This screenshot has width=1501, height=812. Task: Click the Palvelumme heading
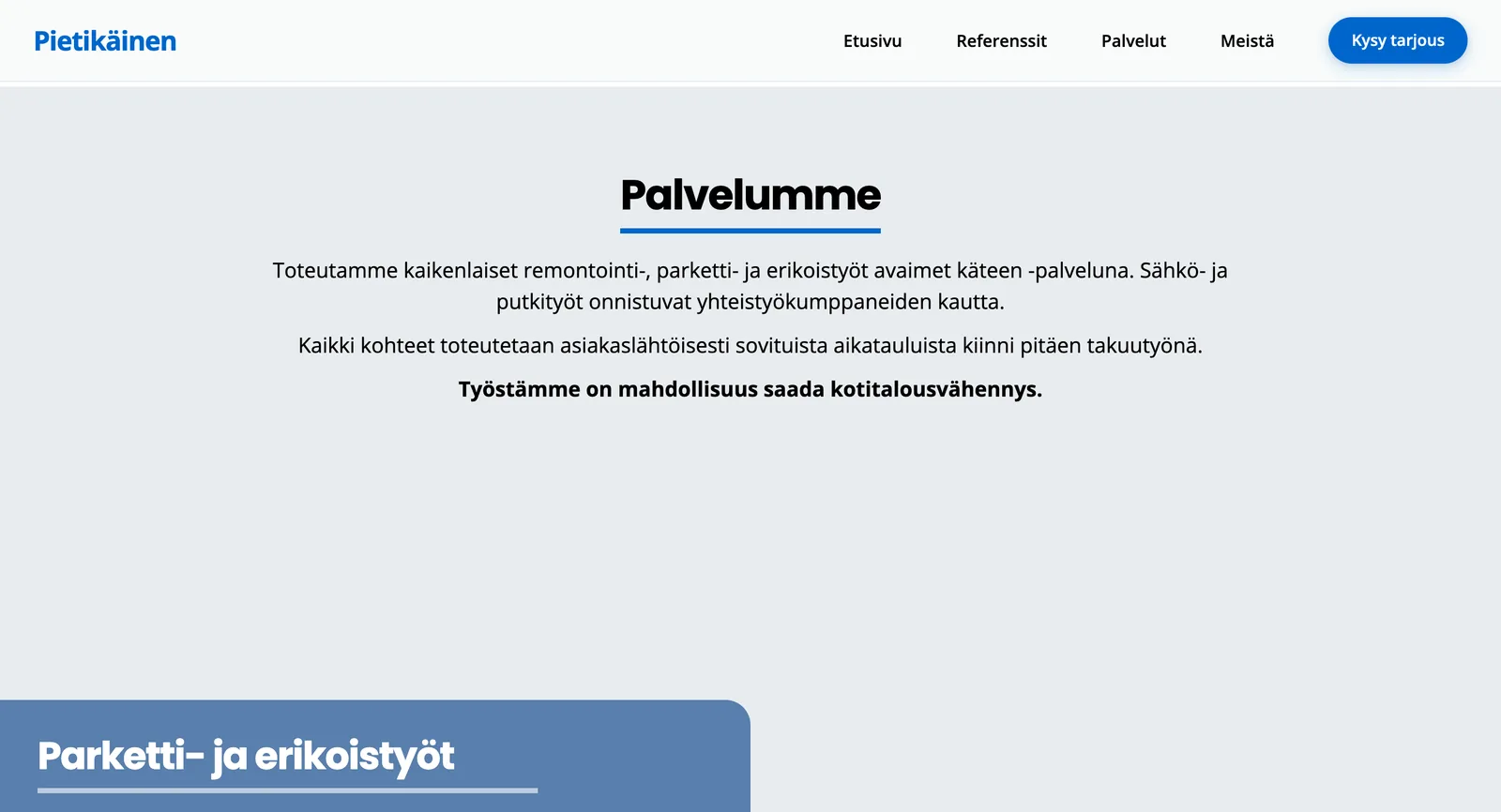750,195
